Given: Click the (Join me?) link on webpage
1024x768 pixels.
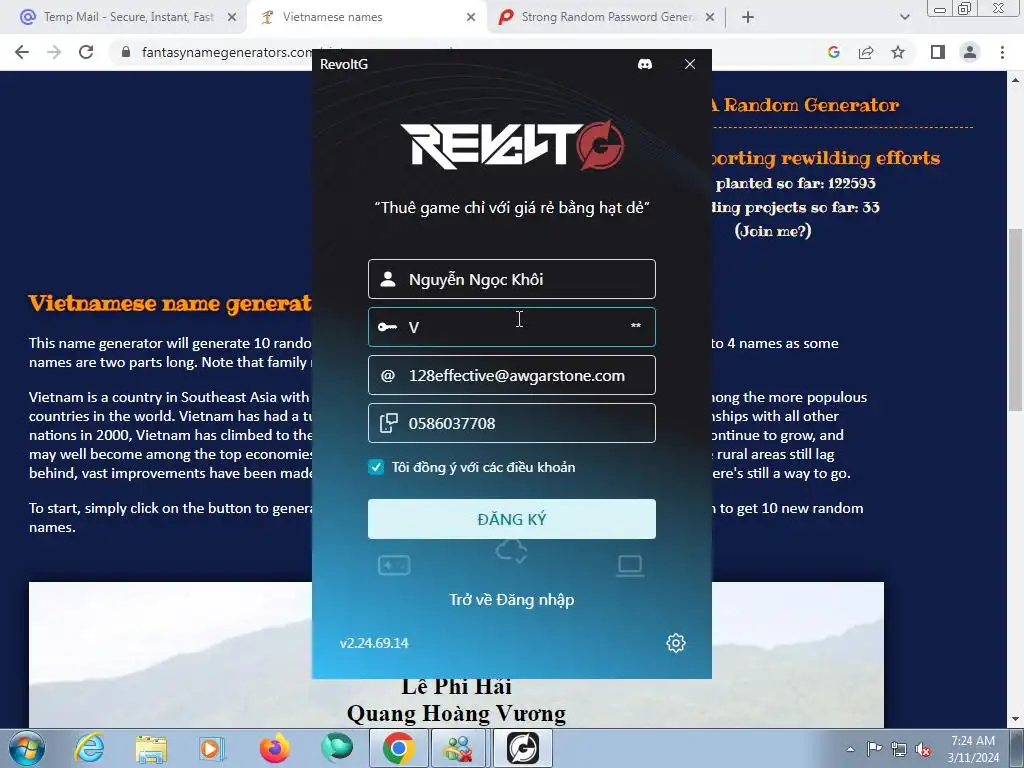Looking at the screenshot, I should pyautogui.click(x=773, y=231).
